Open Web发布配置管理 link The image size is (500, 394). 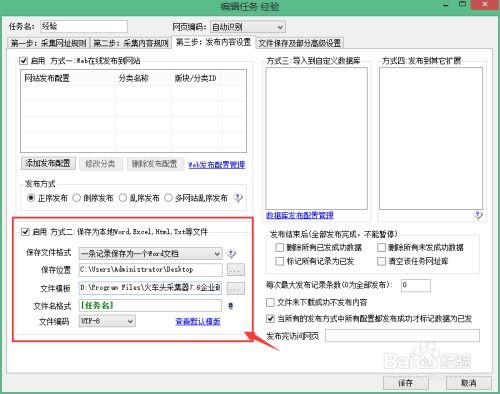217,165
